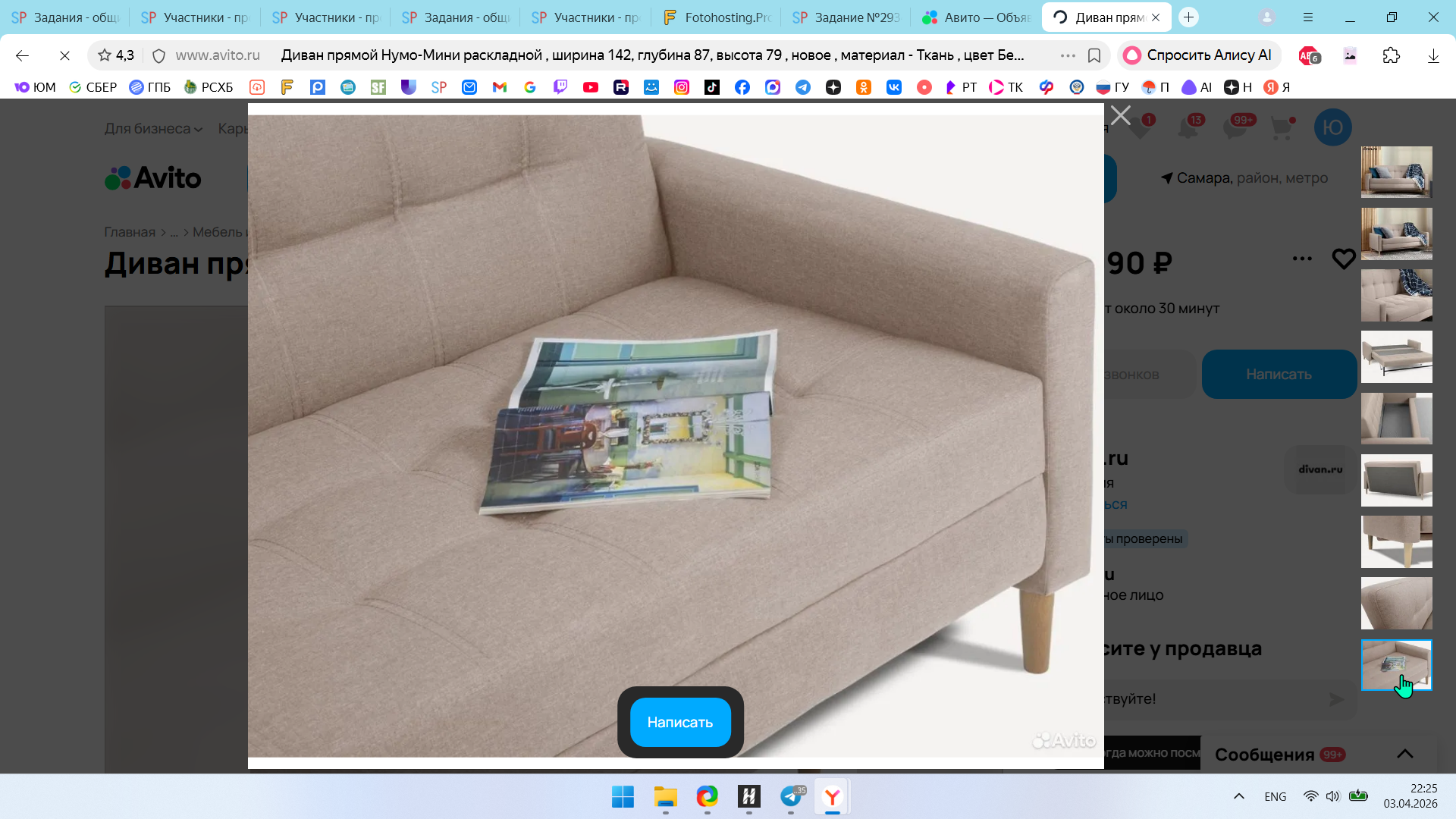Add listing to favorites with heart icon
The width and height of the screenshot is (1456, 819).
click(x=1343, y=259)
